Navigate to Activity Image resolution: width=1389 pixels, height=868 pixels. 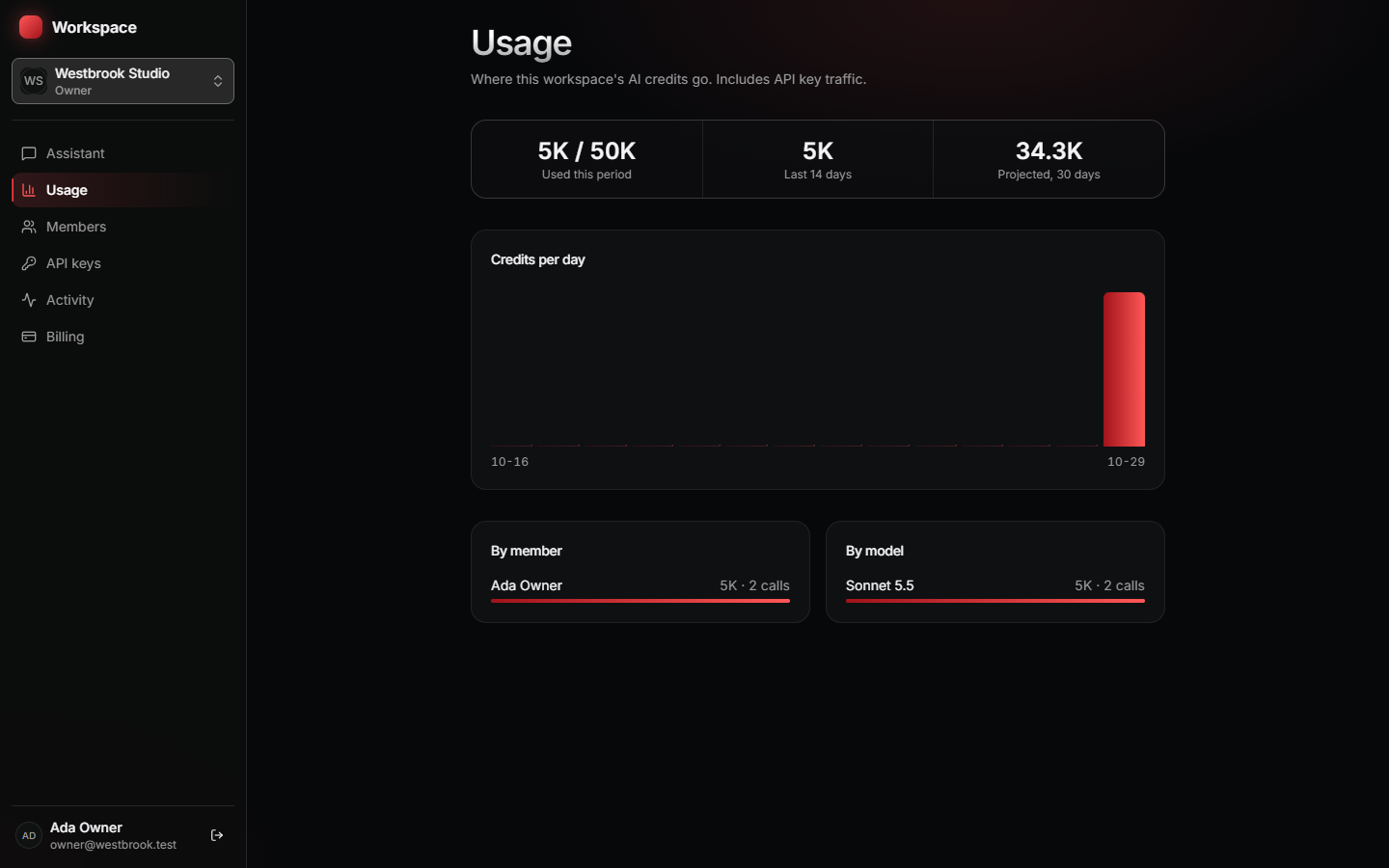(x=123, y=300)
